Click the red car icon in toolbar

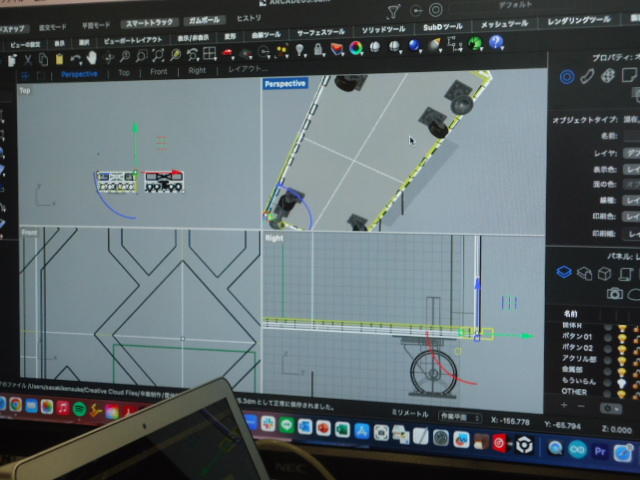[x=228, y=53]
